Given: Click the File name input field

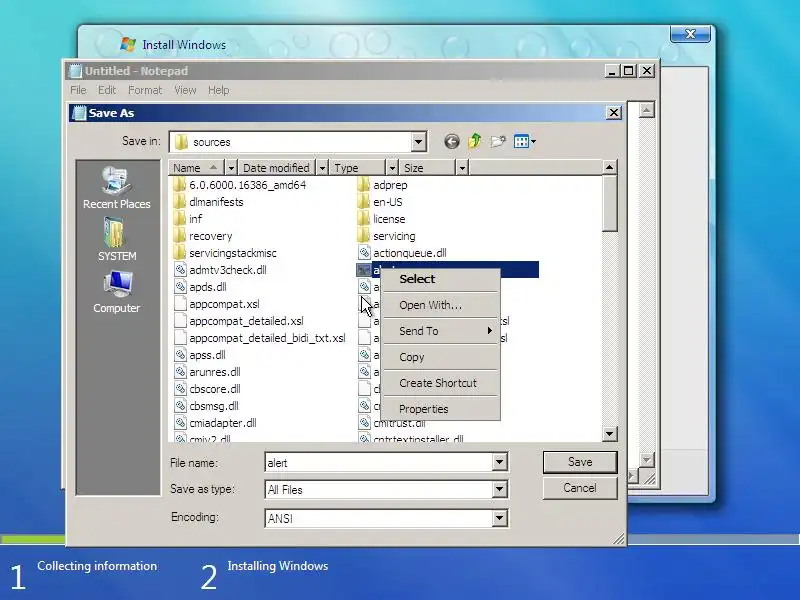Looking at the screenshot, I should tap(379, 462).
